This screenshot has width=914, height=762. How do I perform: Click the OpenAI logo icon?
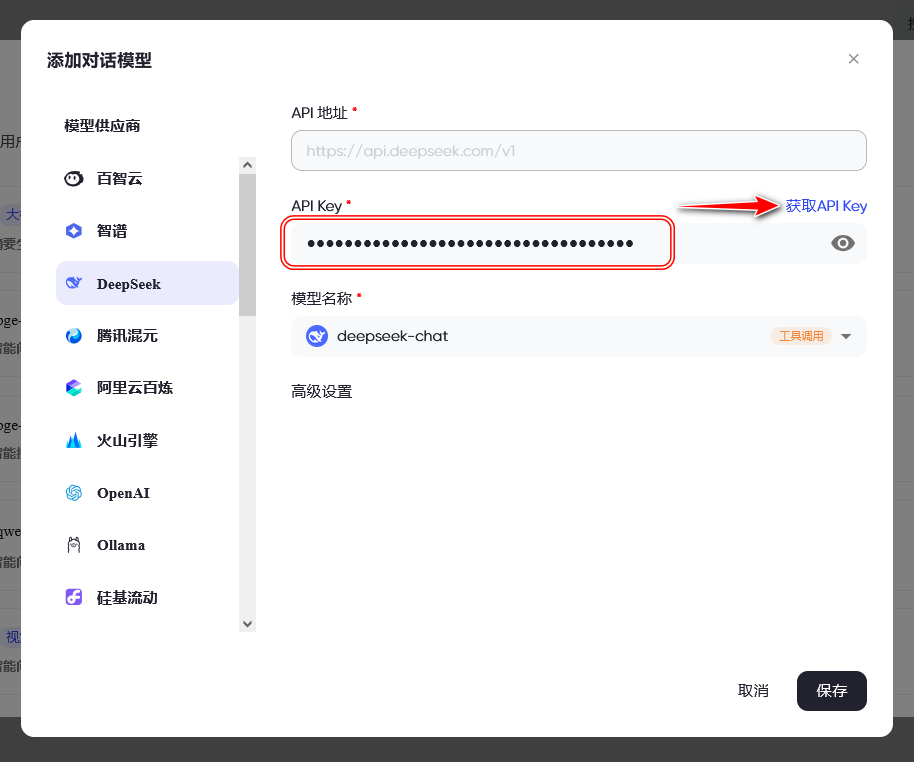tap(73, 493)
